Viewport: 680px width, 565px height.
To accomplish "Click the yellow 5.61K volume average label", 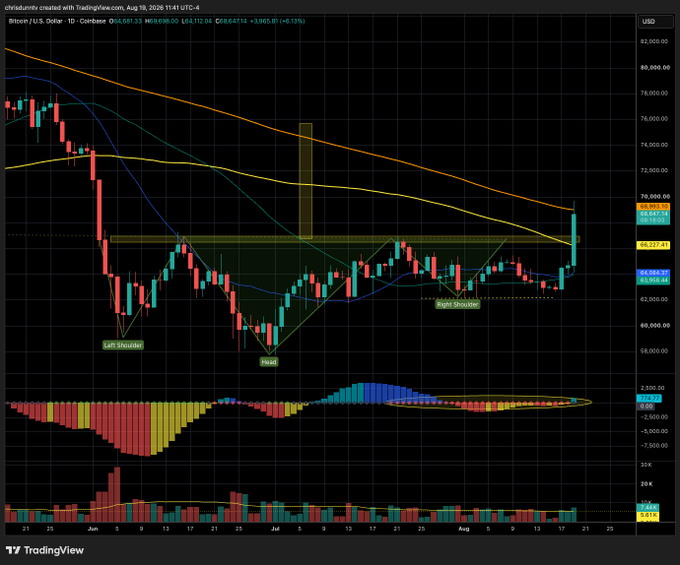I will click(x=648, y=515).
